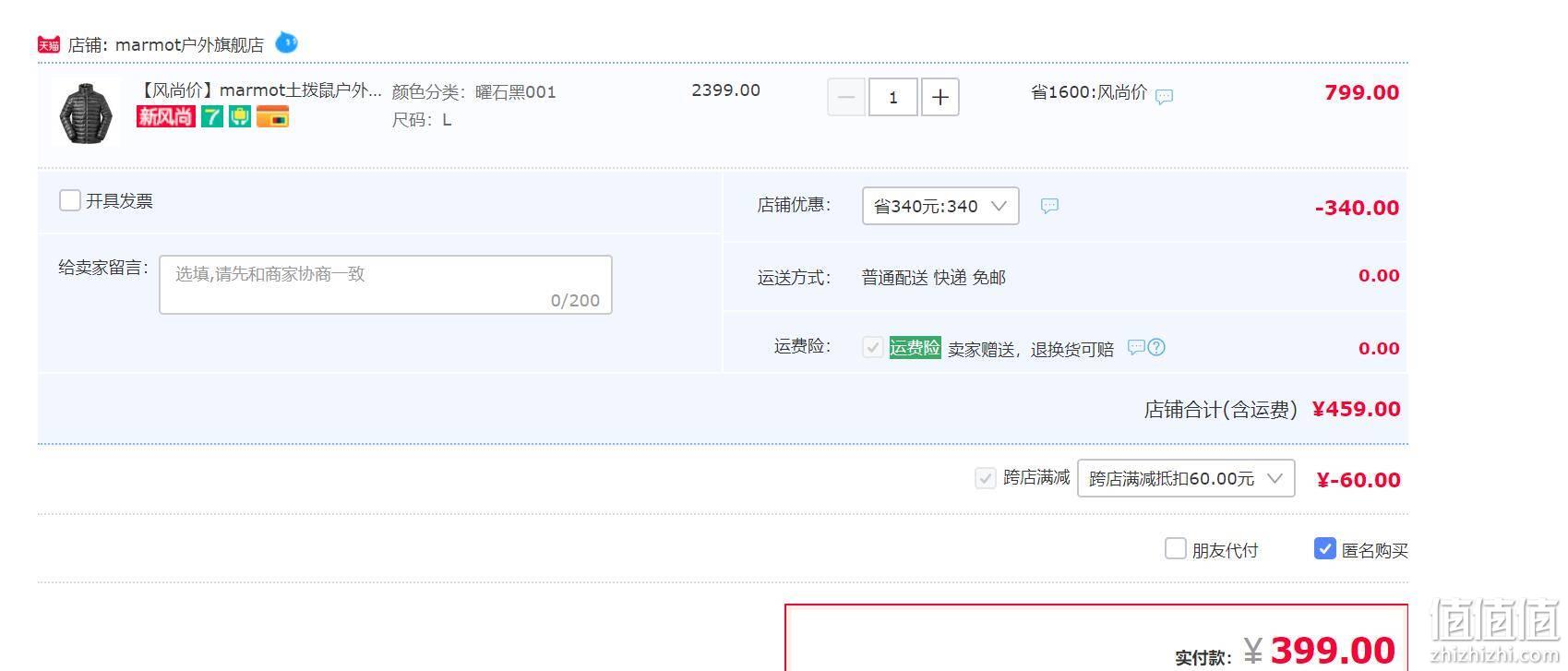Screen dimensions: 1568x671
Task: Increase quantity with the plus button
Action: (x=940, y=97)
